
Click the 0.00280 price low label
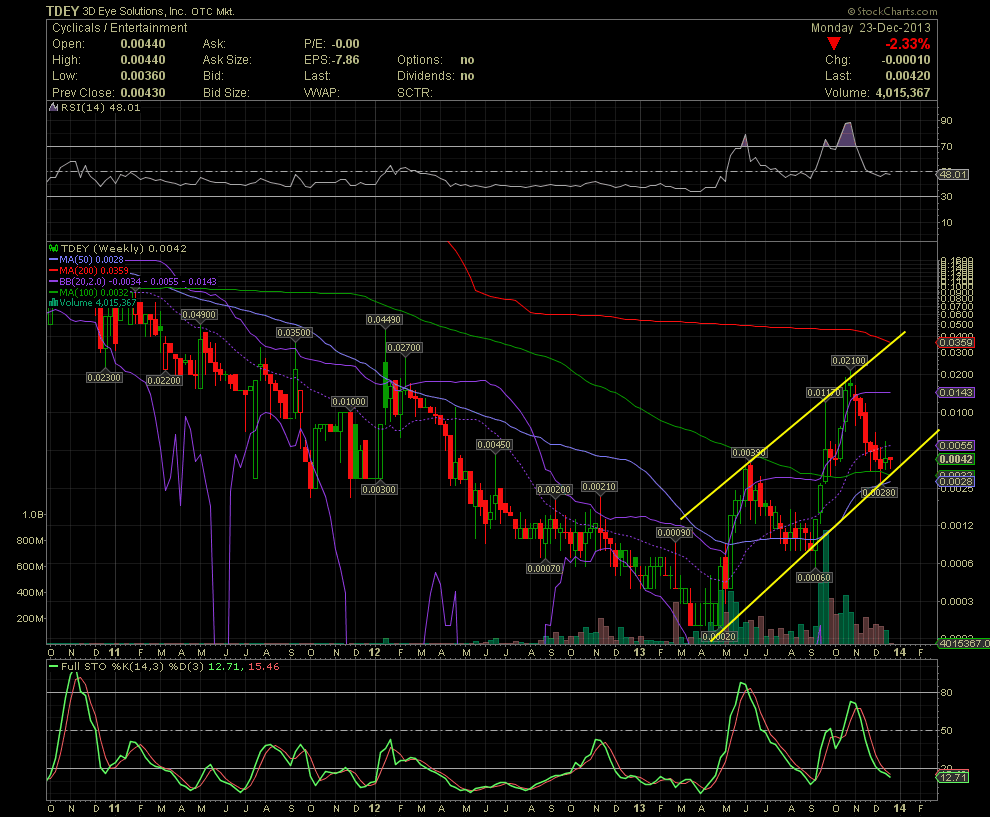point(879,492)
